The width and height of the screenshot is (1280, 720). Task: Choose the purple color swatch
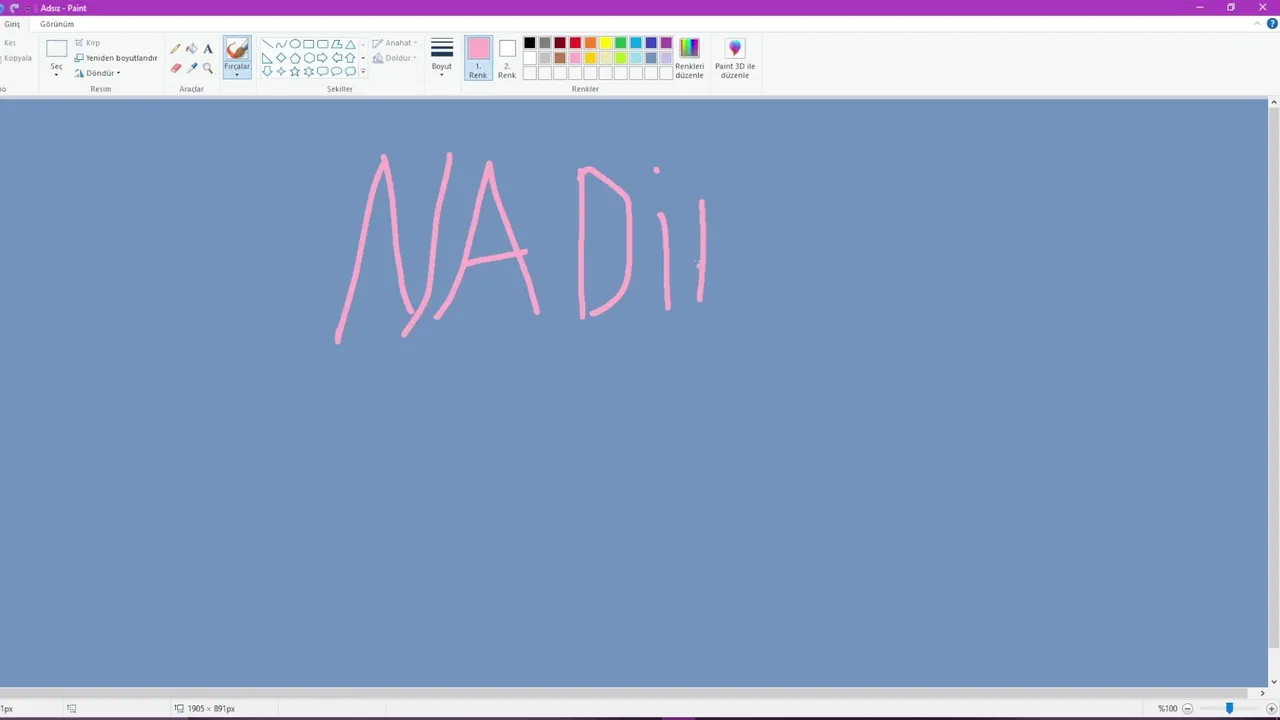pos(666,43)
